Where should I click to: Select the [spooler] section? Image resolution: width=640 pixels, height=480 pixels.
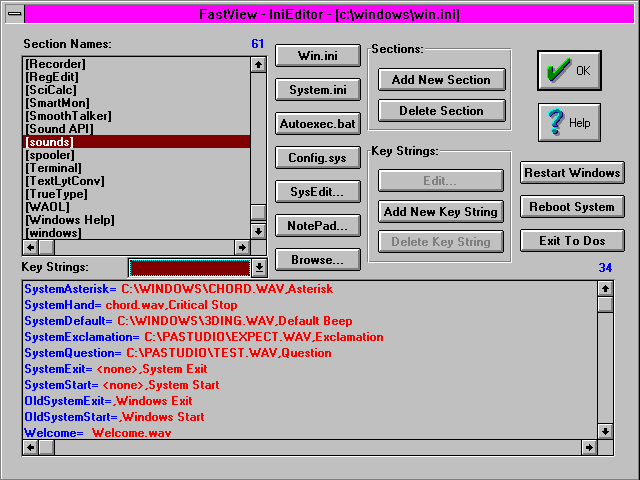(x=136, y=155)
